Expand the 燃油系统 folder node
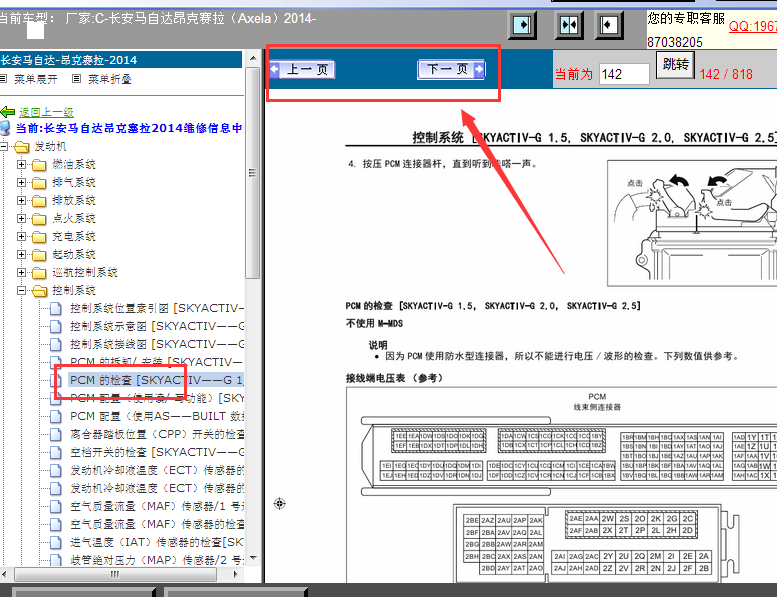 pos(21,164)
